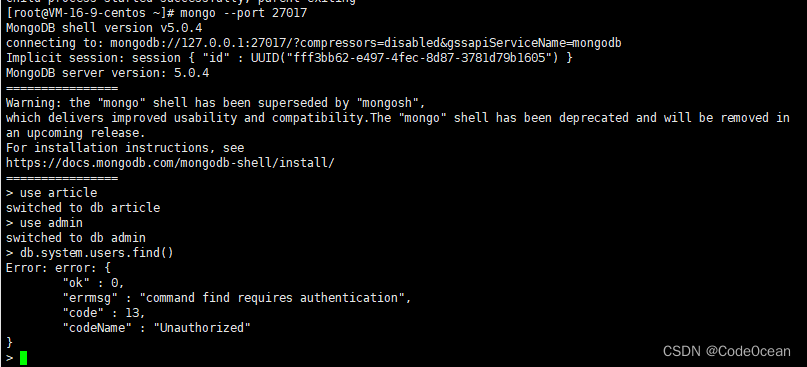807x367 pixels.
Task: Click the CSDN @CodeOcean watermark
Action: click(726, 351)
